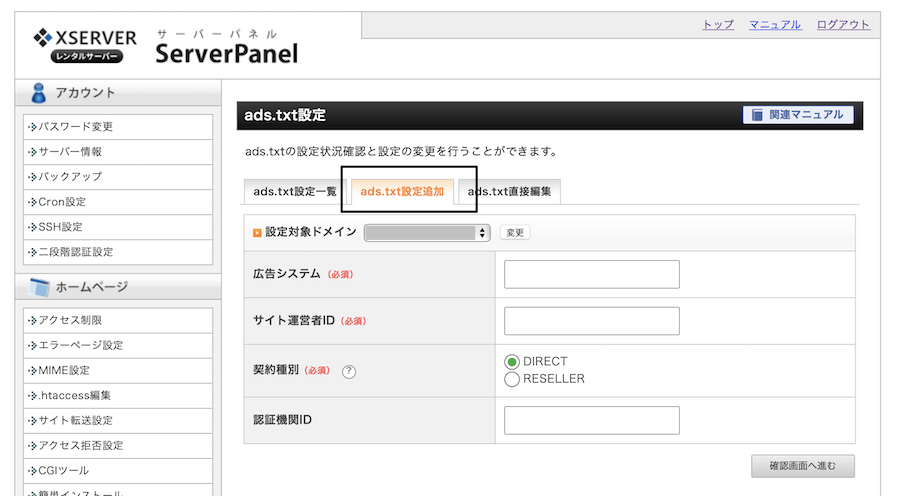Switch to the ads.txt設定一覧 tab
The image size is (900, 496).
tap(294, 192)
